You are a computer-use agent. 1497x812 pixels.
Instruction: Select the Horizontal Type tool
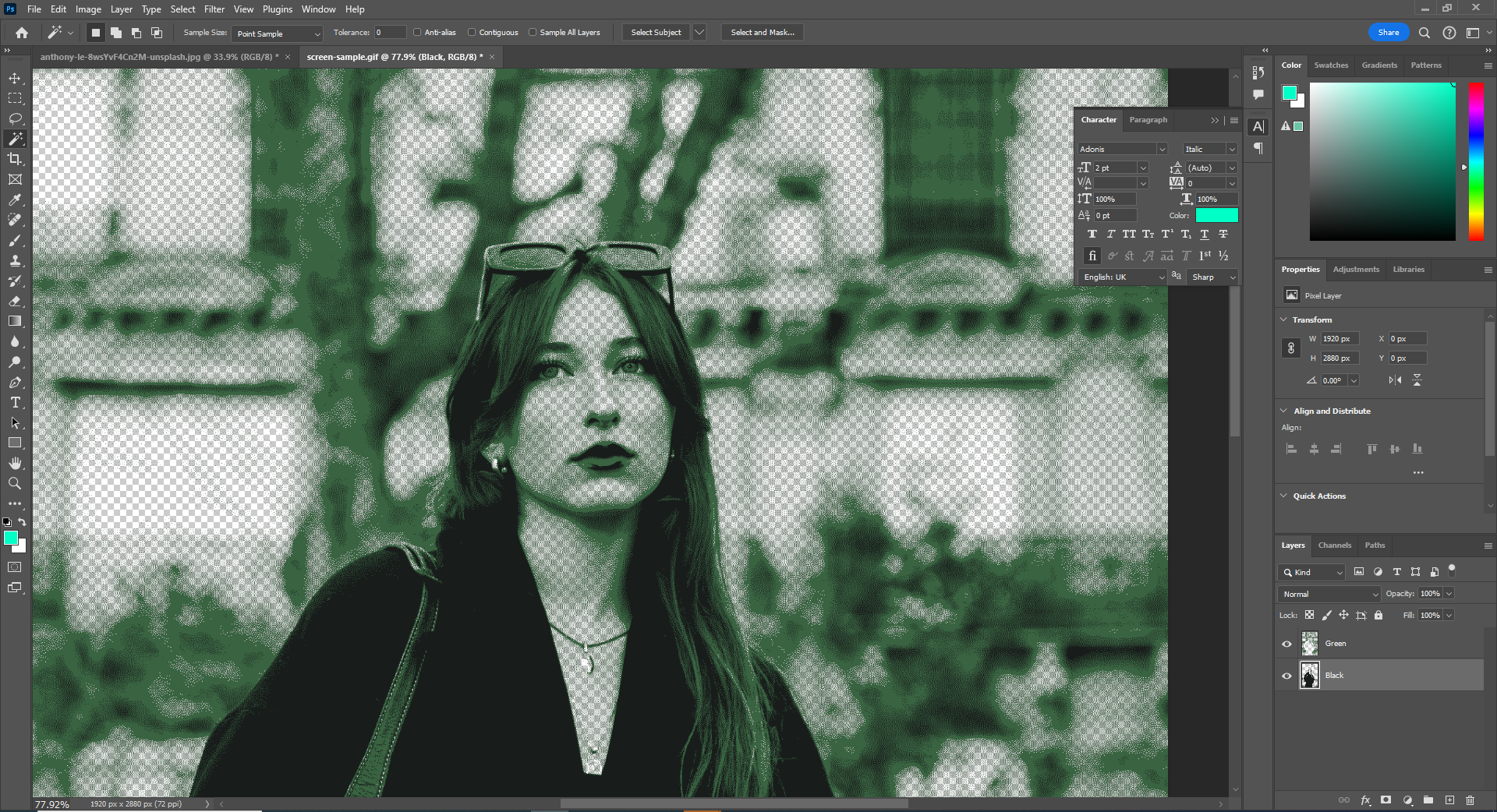(x=15, y=403)
